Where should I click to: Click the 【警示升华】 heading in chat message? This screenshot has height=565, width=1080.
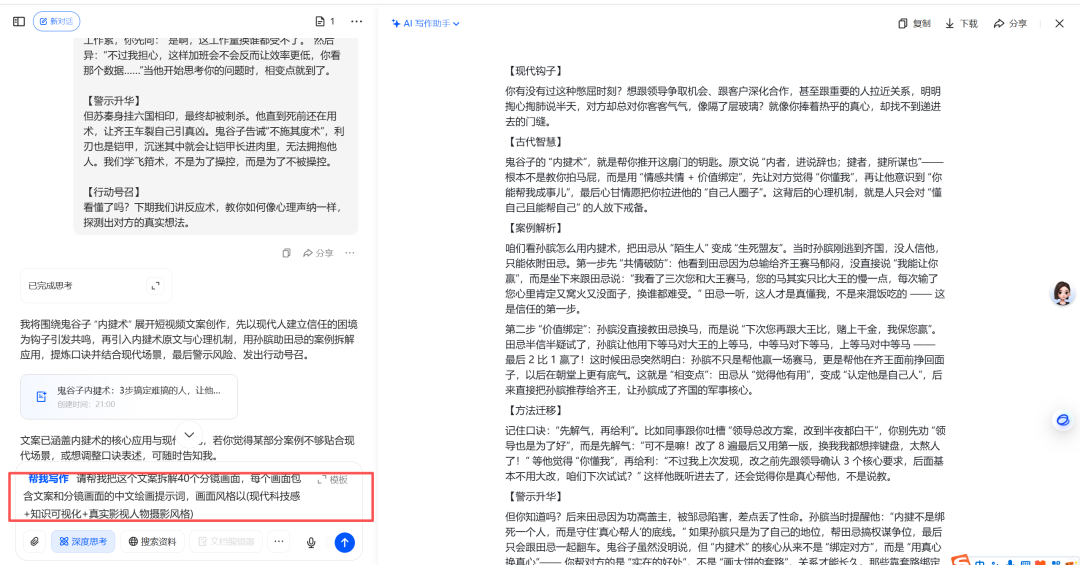pos(113,101)
